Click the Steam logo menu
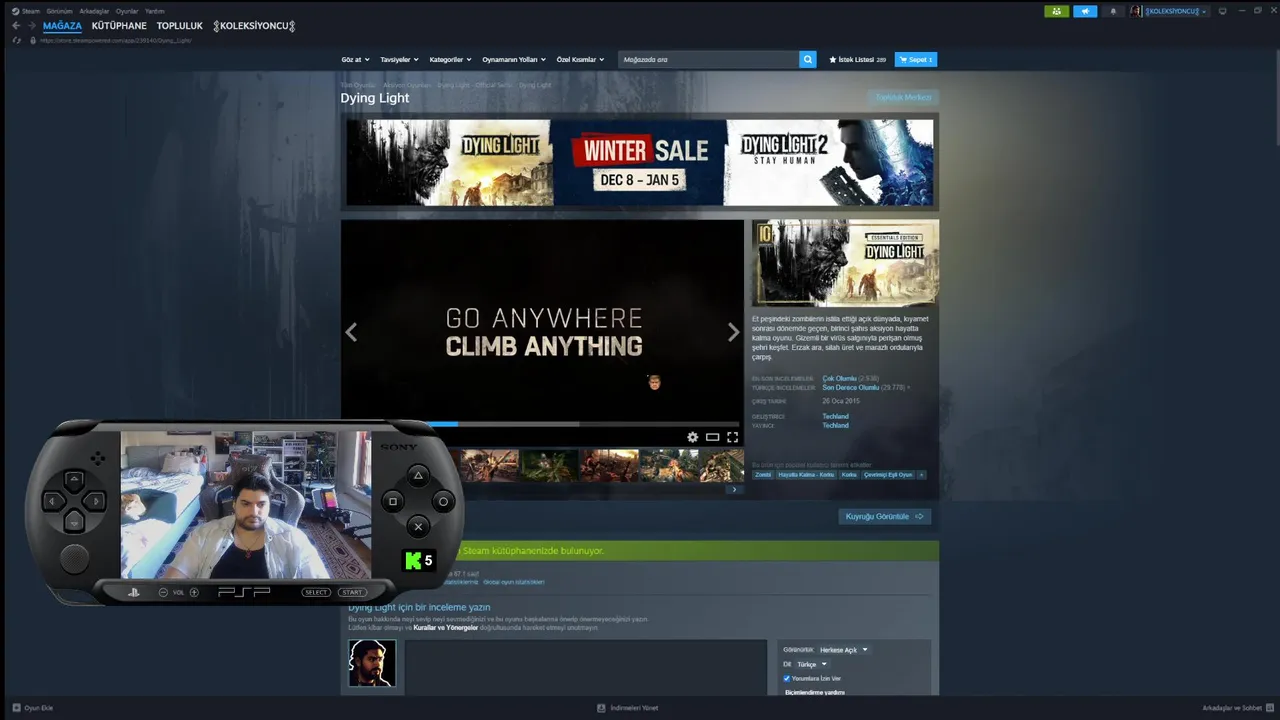1280x720 pixels. pyautogui.click(x=25, y=11)
